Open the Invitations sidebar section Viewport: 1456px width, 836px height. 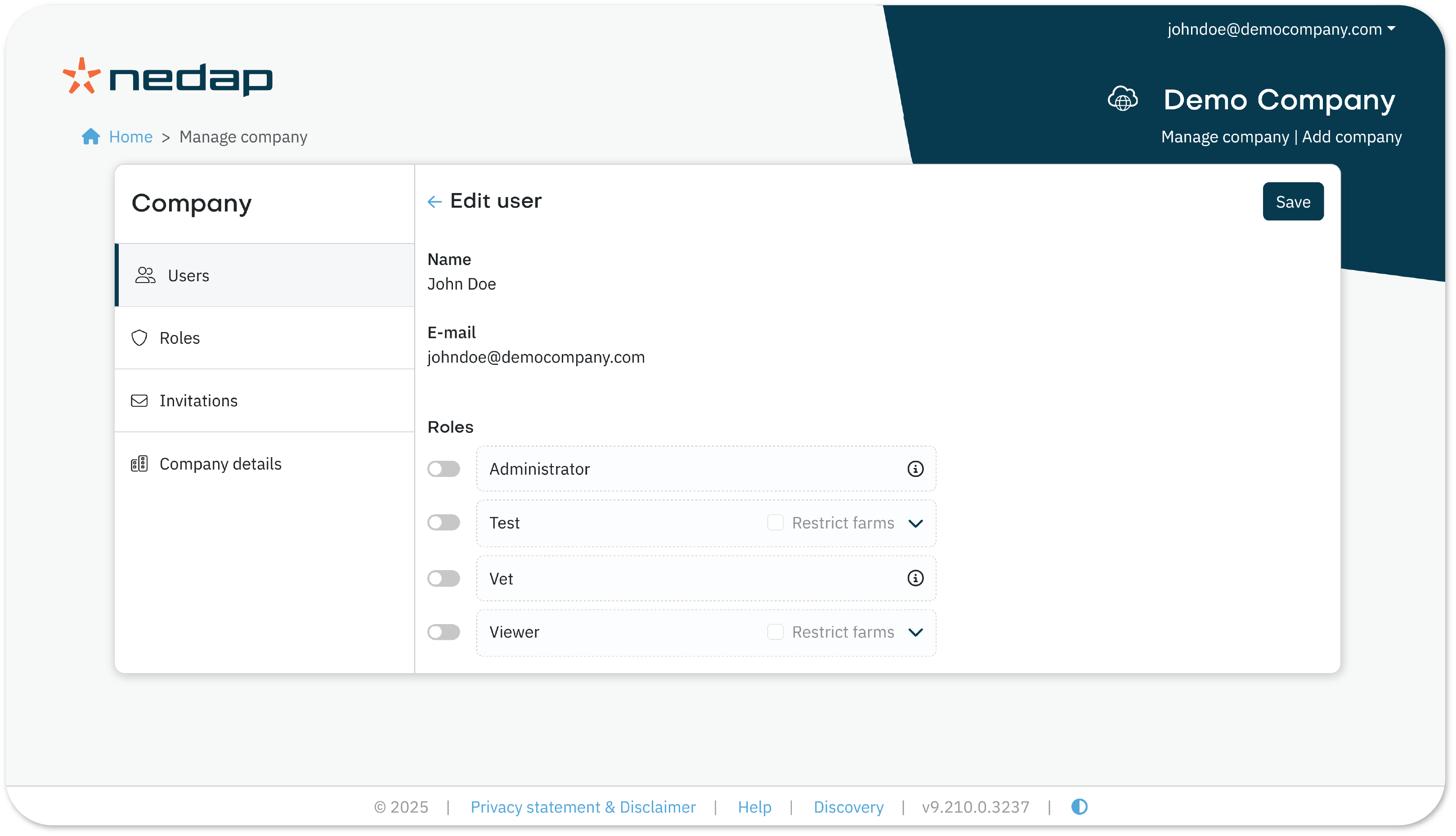pyautogui.click(x=198, y=401)
